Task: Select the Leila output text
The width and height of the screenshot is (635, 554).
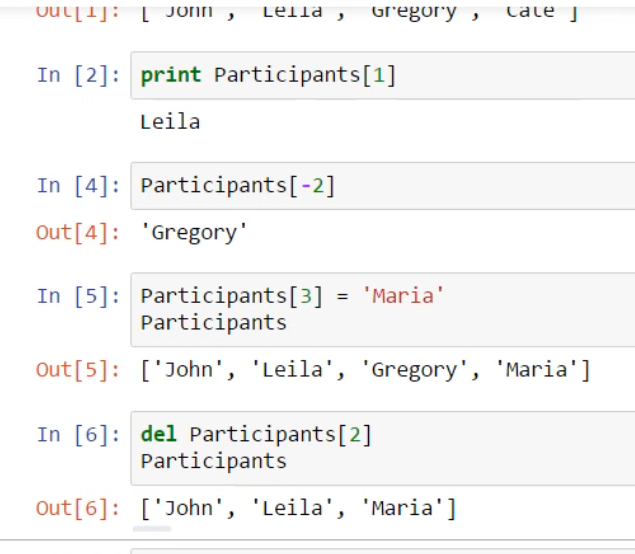Action: 170,122
